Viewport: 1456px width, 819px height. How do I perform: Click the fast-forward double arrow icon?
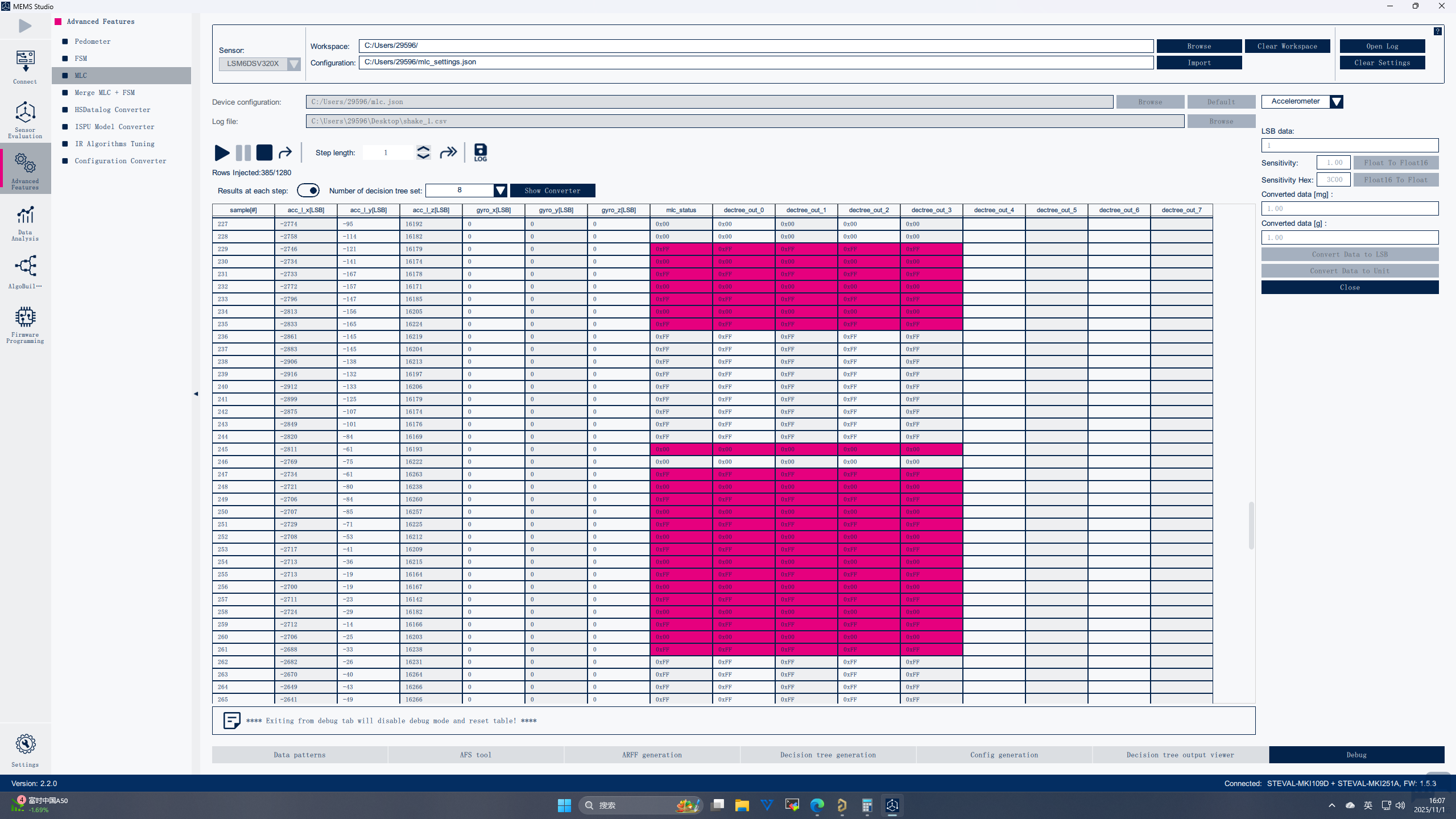tap(448, 152)
